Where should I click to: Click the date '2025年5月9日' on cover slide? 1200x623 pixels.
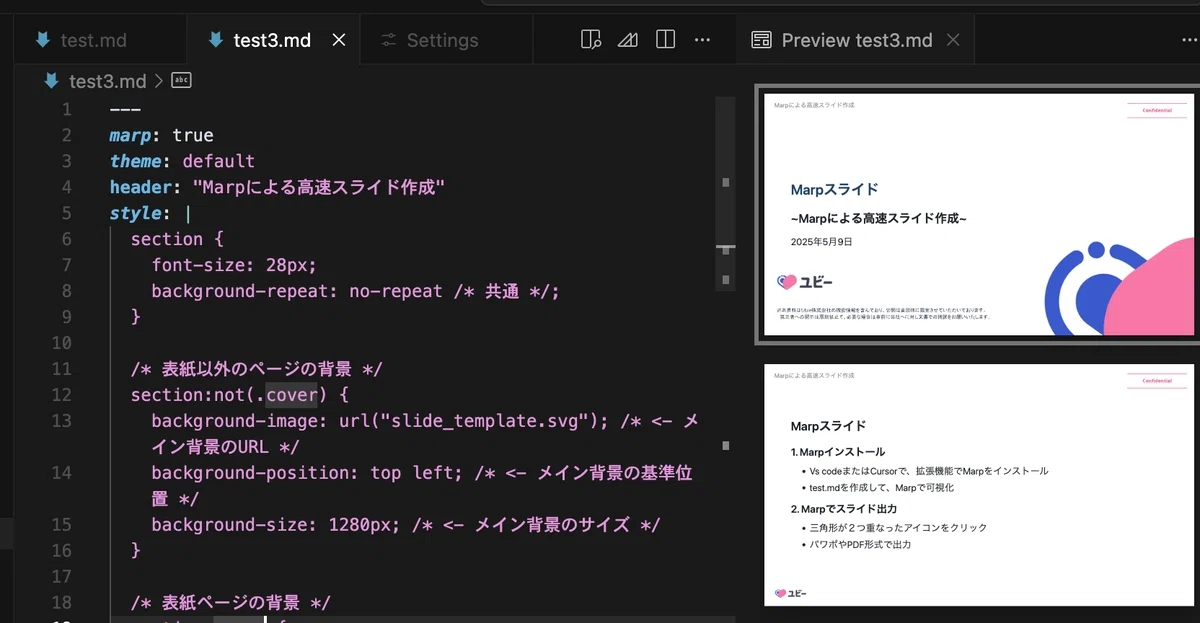[x=821, y=242]
